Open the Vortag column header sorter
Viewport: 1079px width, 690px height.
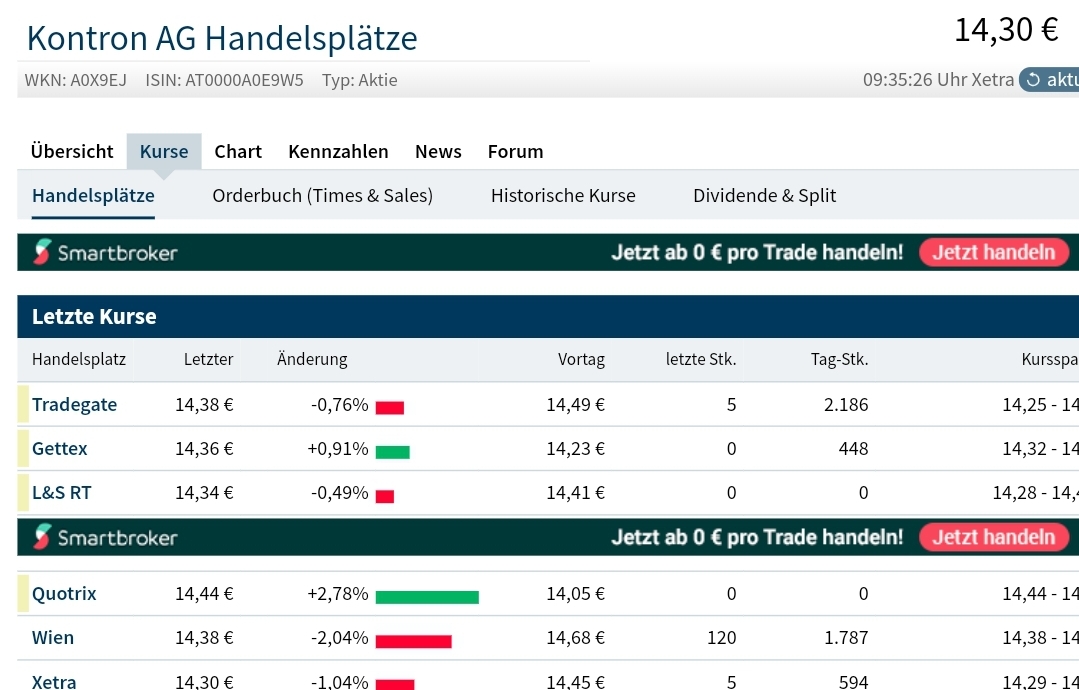[x=581, y=359]
